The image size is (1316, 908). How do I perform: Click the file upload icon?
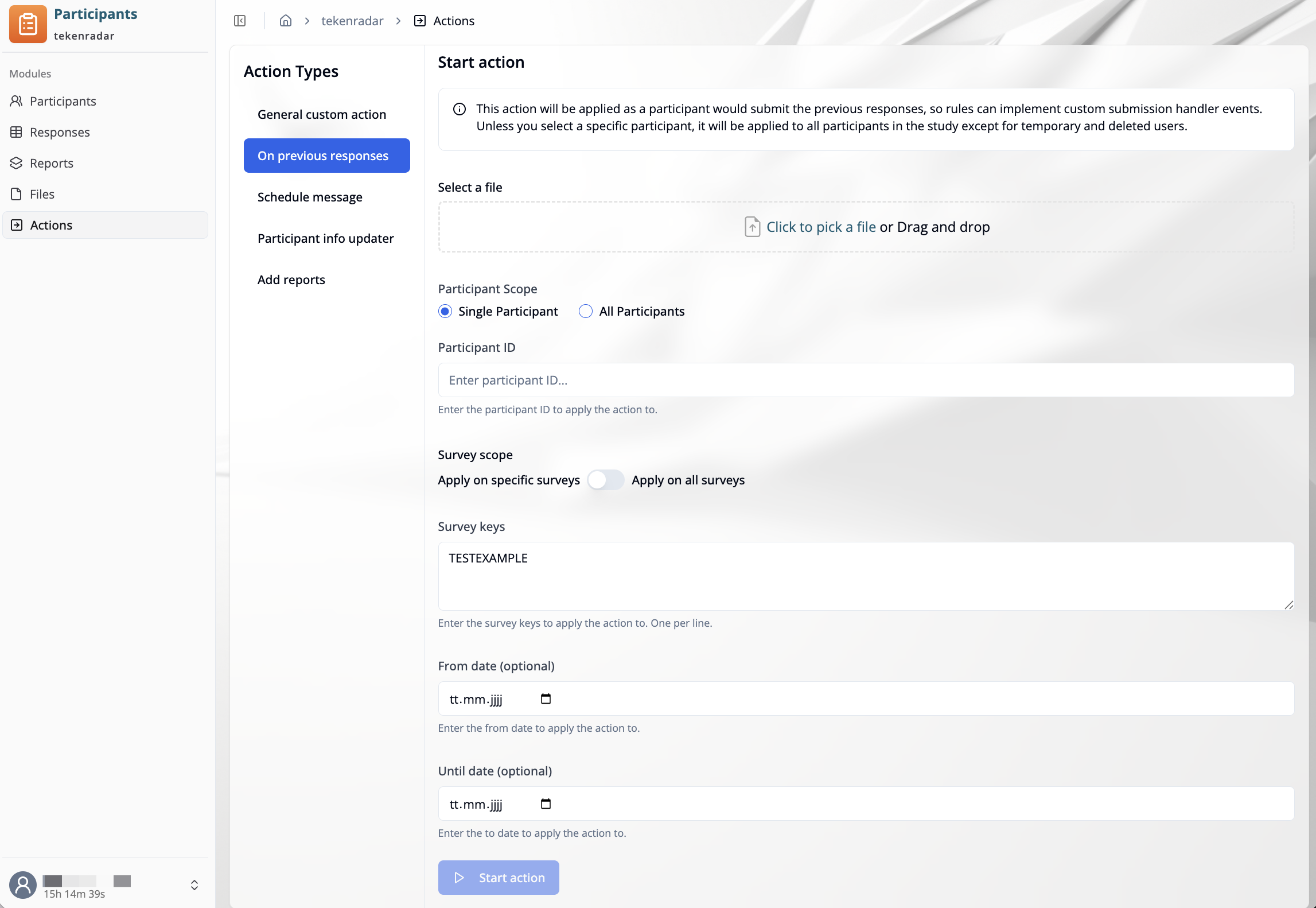pyautogui.click(x=752, y=227)
